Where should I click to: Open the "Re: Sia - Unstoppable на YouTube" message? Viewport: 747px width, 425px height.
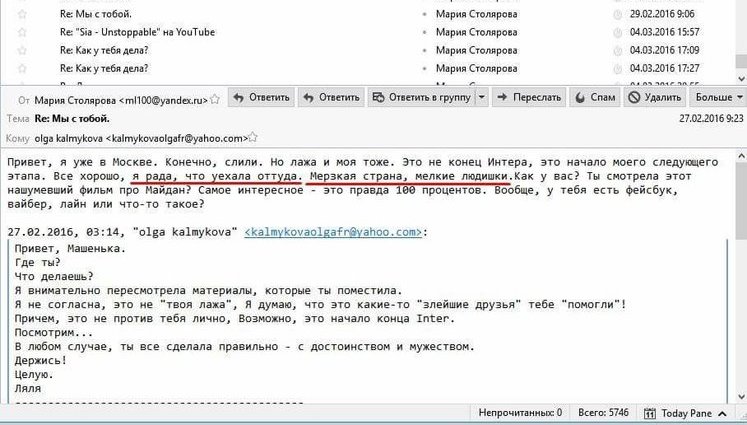pos(137,32)
